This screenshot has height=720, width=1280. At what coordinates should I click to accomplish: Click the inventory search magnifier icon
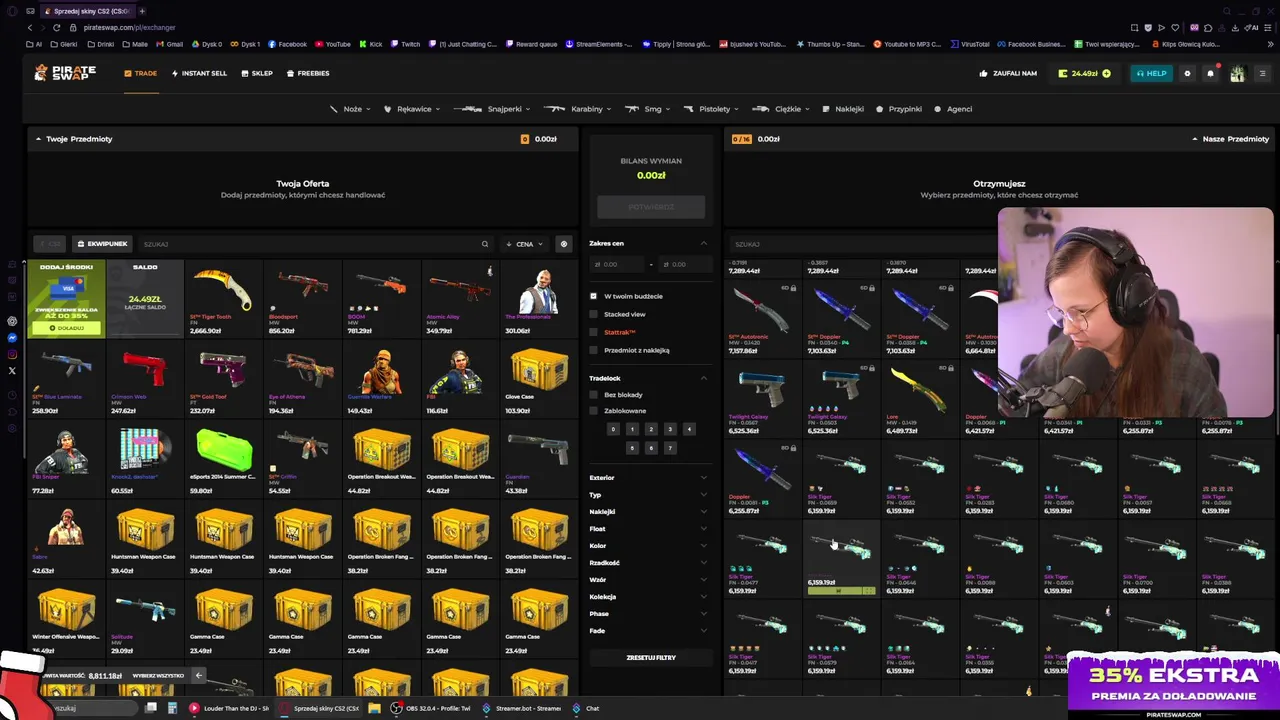(485, 244)
